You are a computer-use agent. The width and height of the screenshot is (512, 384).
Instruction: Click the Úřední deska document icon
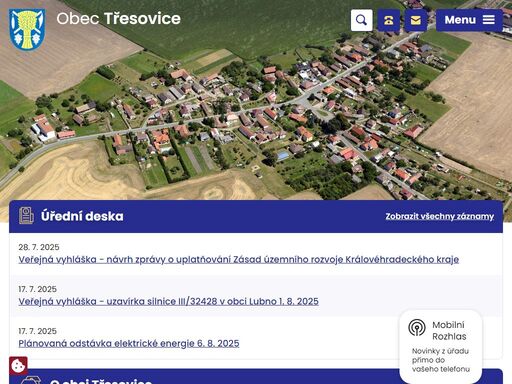tap(26, 215)
